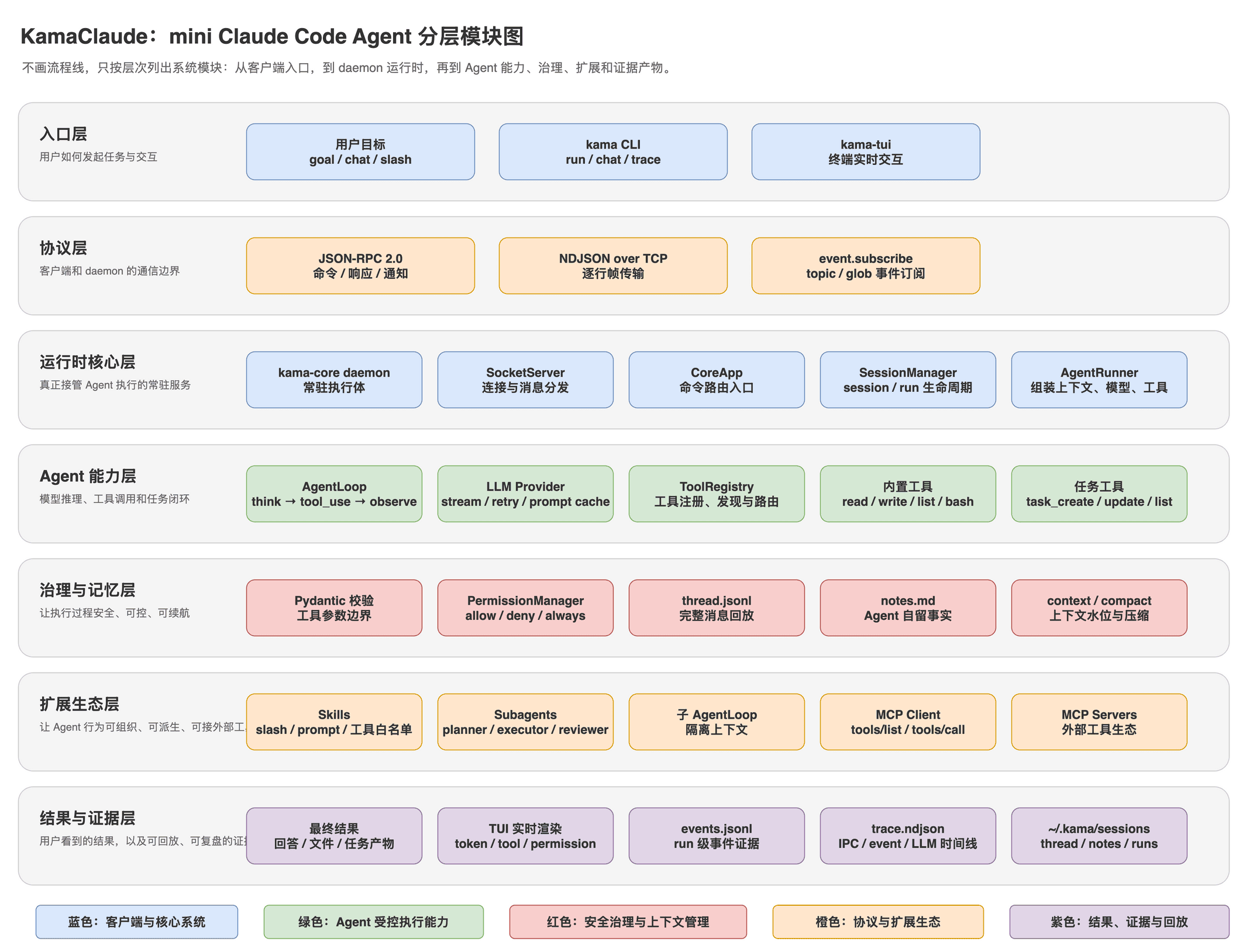This screenshot has width=1243, height=952.
Task: Click the 用户目标 goal / chat / slash box
Action: pyautogui.click(x=360, y=151)
